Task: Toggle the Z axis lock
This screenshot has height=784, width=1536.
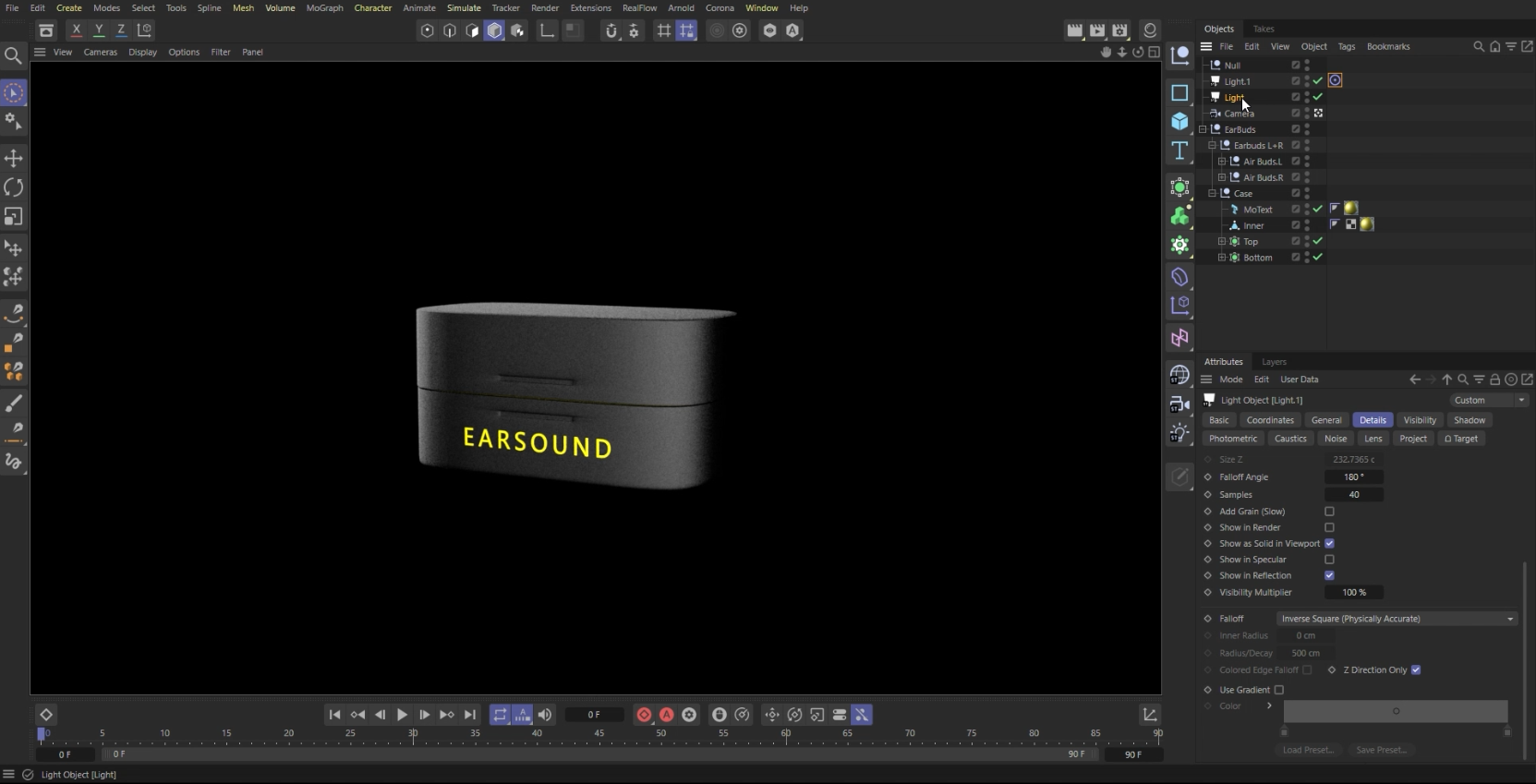Action: (121, 30)
